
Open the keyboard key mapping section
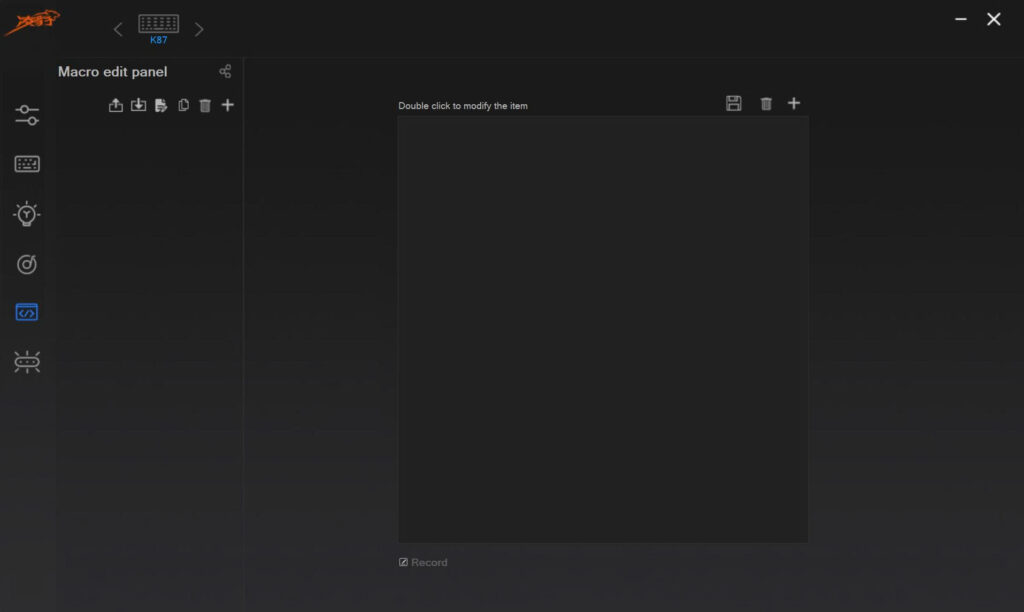[x=27, y=164]
